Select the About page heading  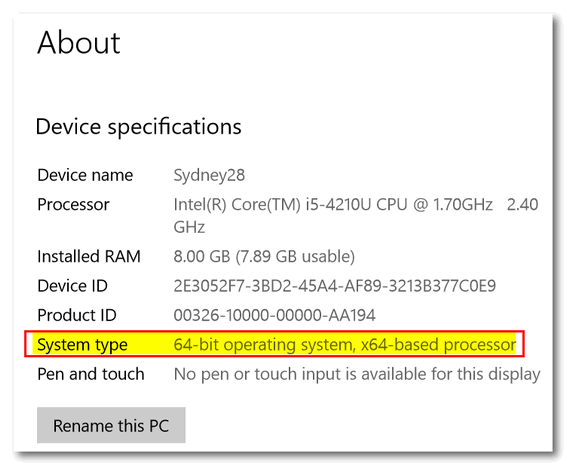[x=78, y=43]
